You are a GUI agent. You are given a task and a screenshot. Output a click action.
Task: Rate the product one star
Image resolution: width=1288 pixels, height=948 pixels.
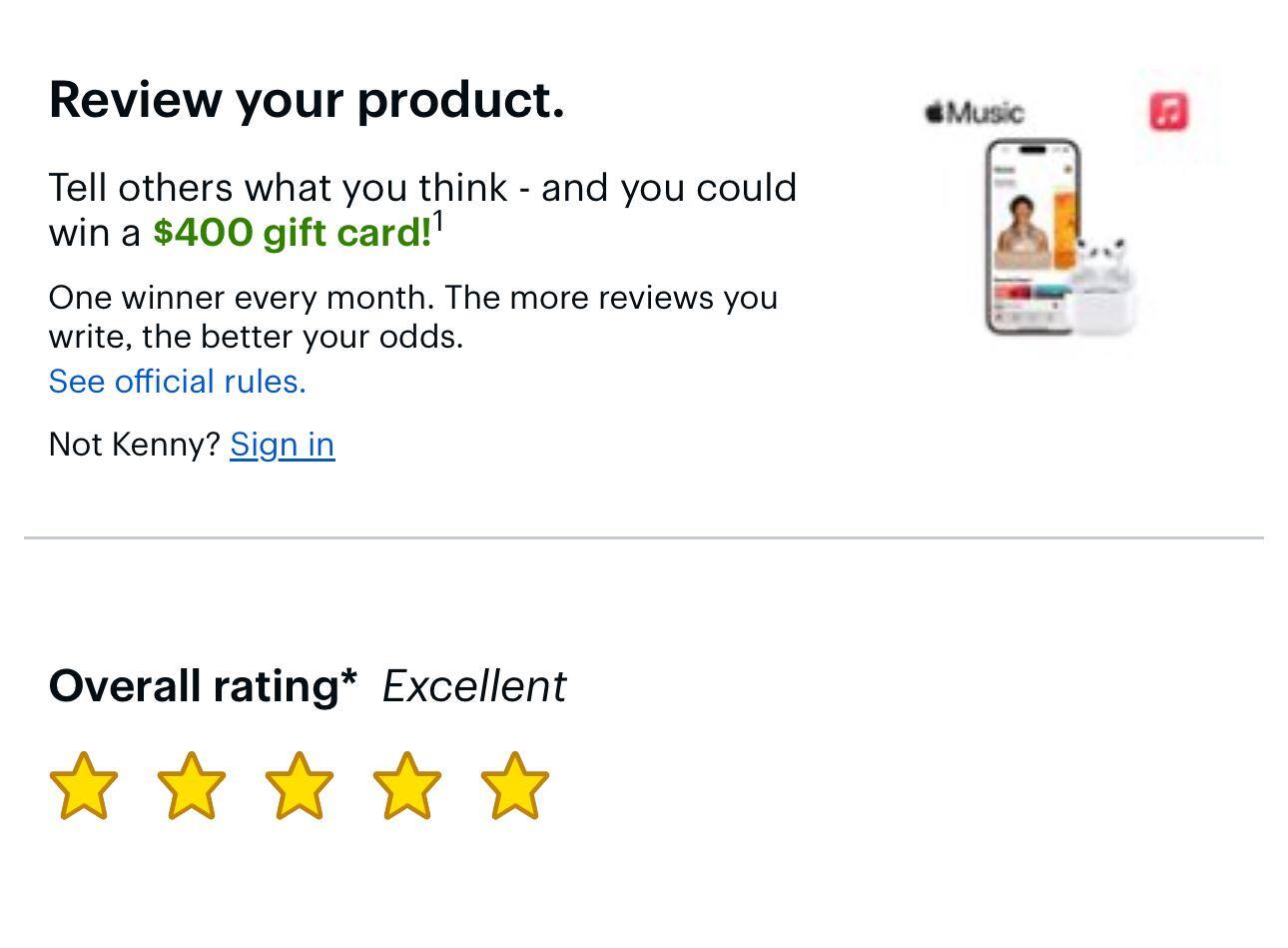[84, 787]
